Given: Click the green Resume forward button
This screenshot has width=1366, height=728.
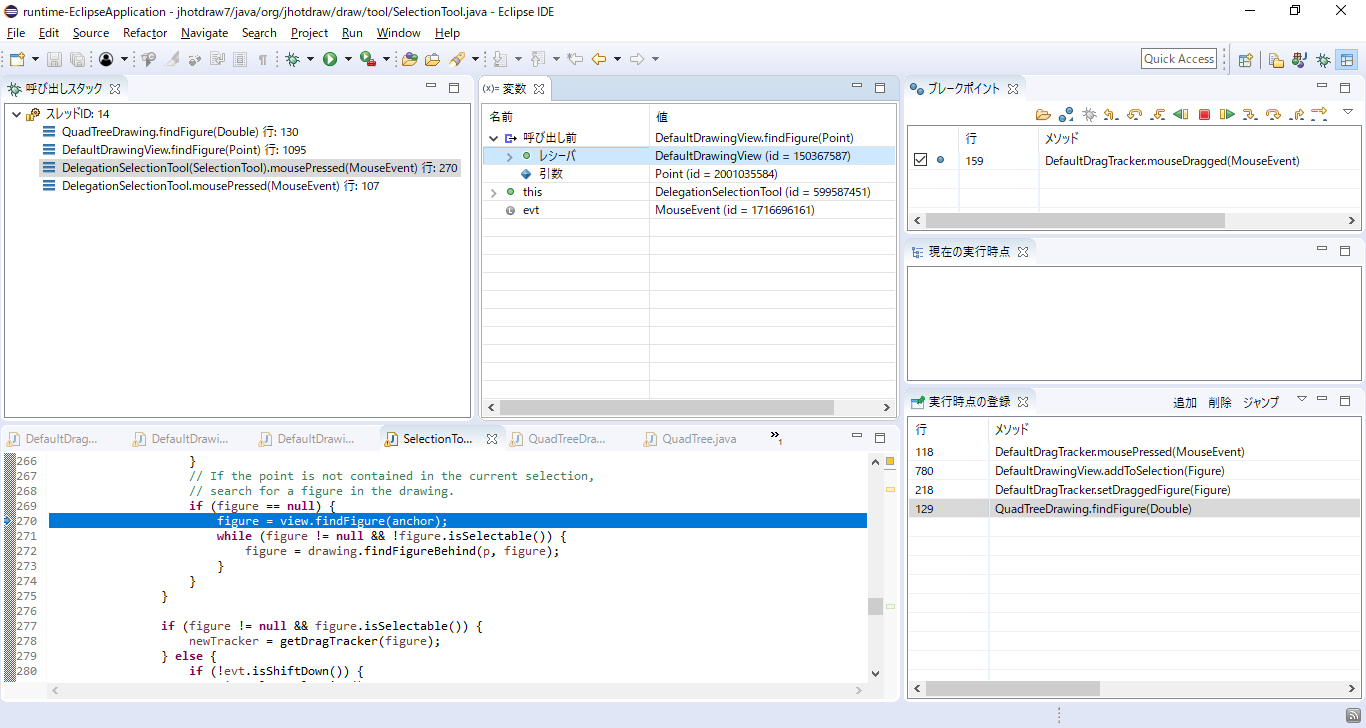Looking at the screenshot, I should pos(1227,114).
